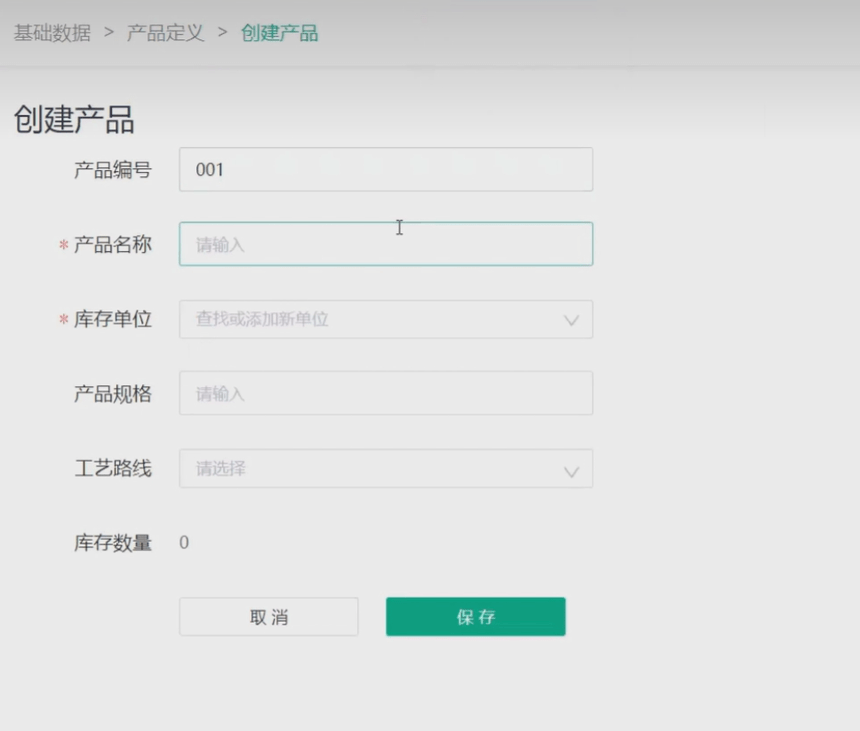Cancel product creation using 取消
This screenshot has height=731, width=860.
268,616
